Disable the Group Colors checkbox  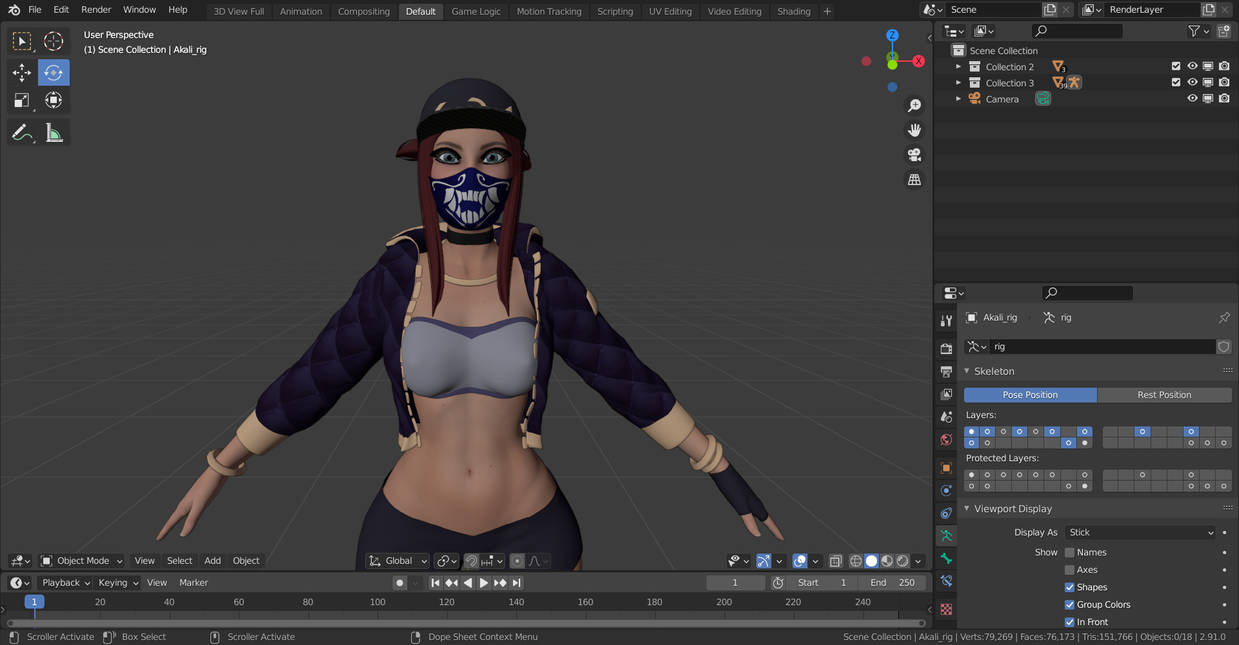(x=1069, y=604)
